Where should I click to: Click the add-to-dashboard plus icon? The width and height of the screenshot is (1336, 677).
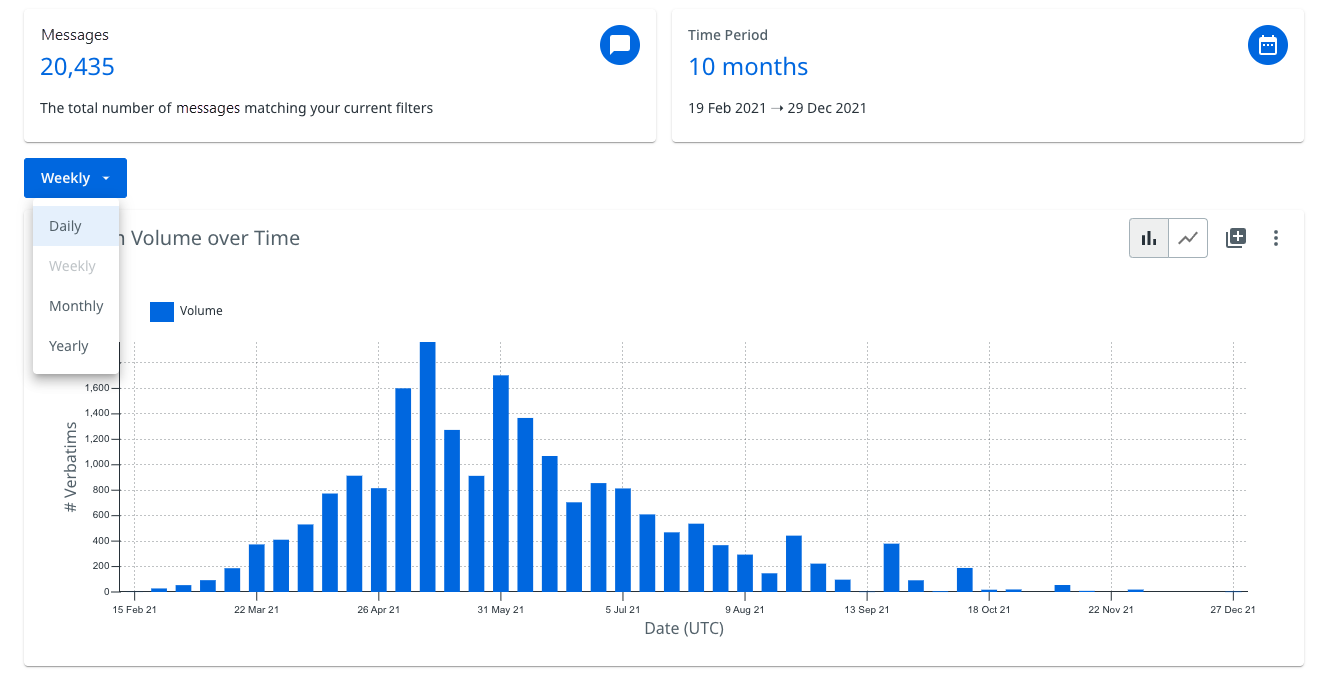point(1236,238)
